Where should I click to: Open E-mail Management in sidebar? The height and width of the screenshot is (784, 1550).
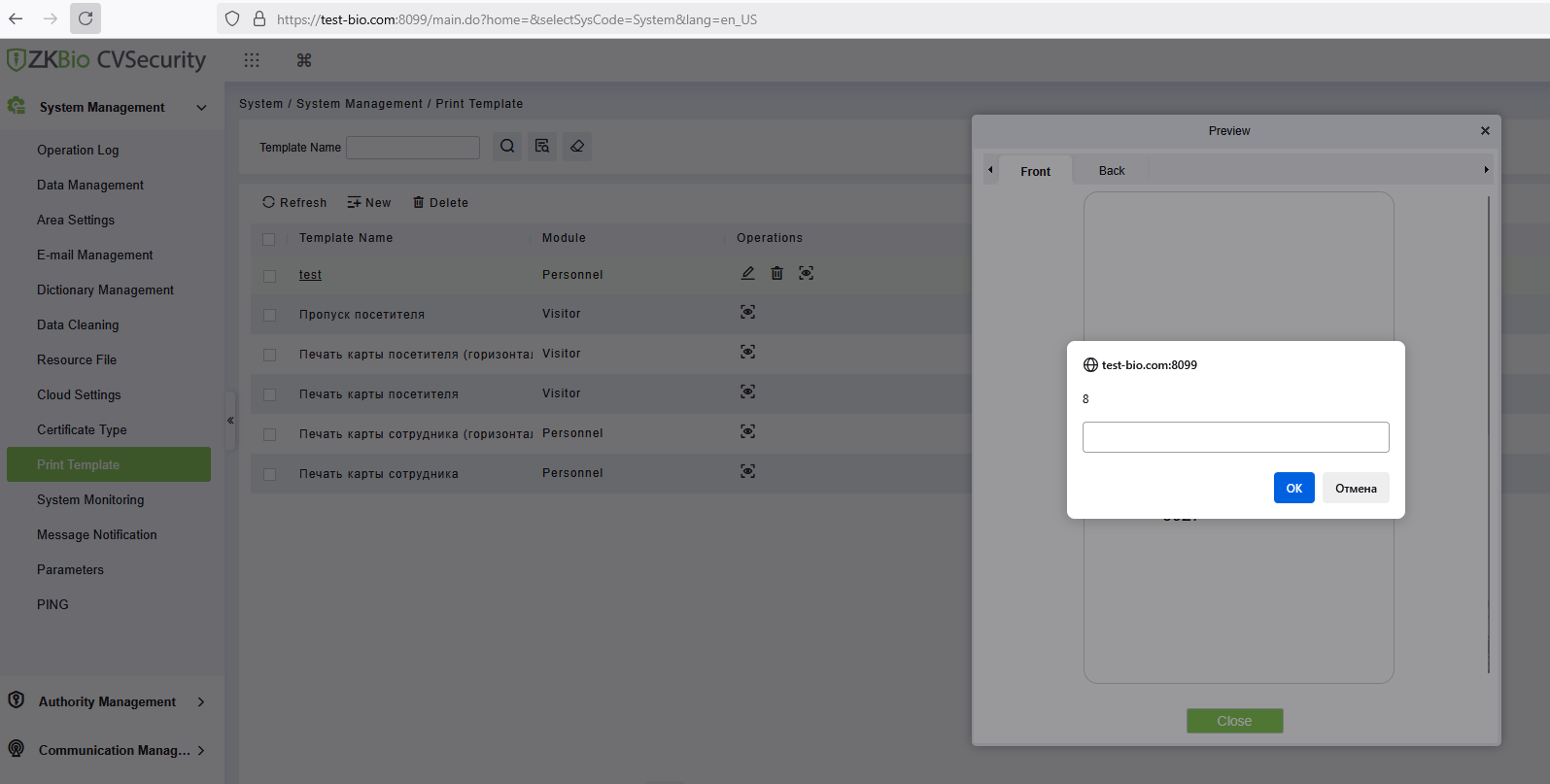[x=95, y=255]
